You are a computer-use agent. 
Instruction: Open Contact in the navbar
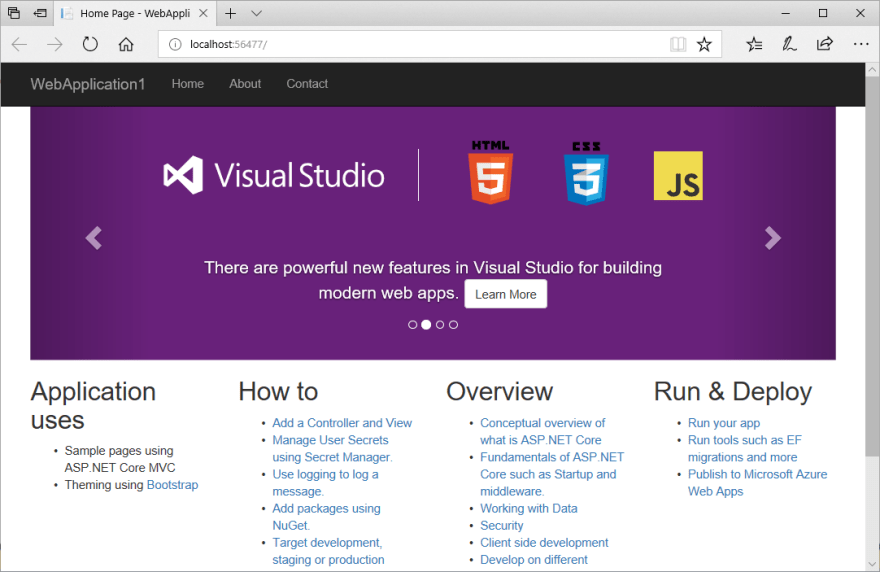[307, 84]
